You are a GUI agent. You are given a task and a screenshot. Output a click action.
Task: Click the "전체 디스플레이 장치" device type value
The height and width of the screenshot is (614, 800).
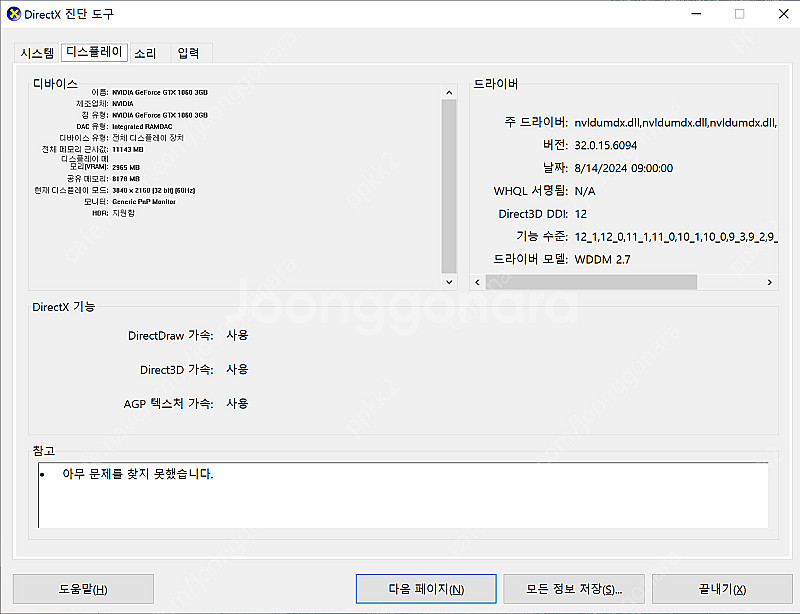tap(148, 138)
